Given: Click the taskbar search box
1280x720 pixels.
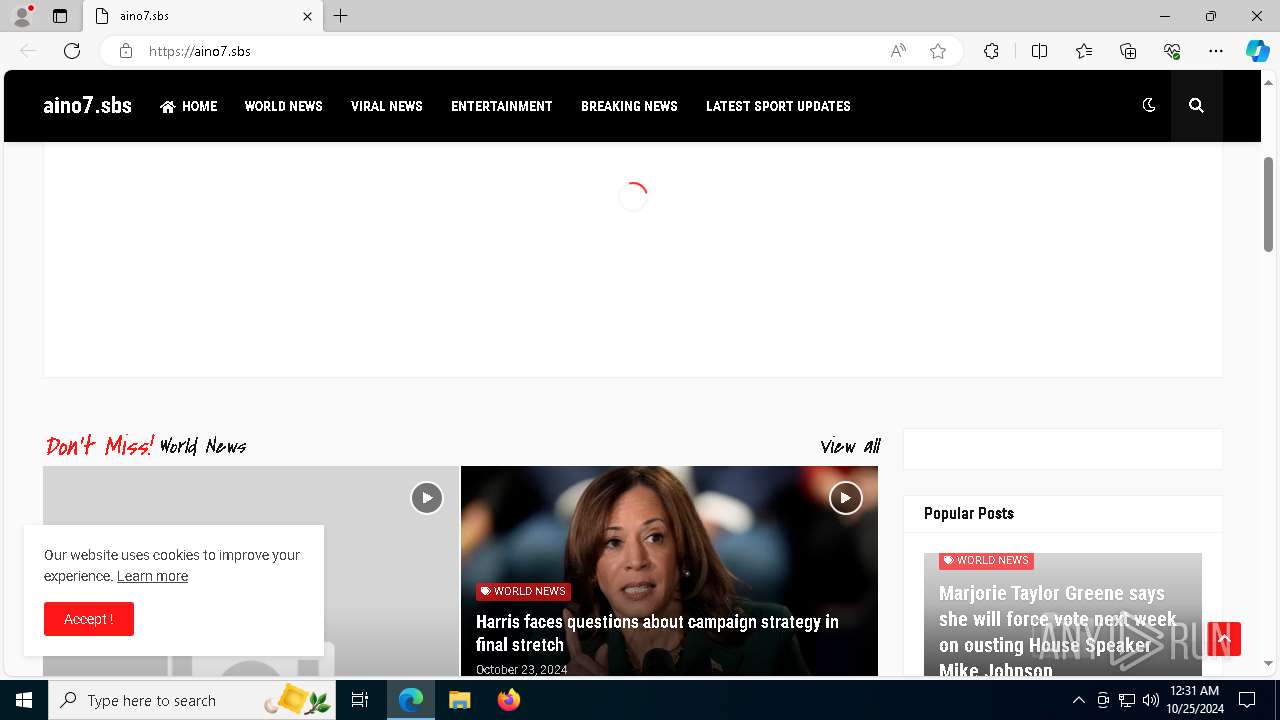Looking at the screenshot, I should (x=191, y=700).
